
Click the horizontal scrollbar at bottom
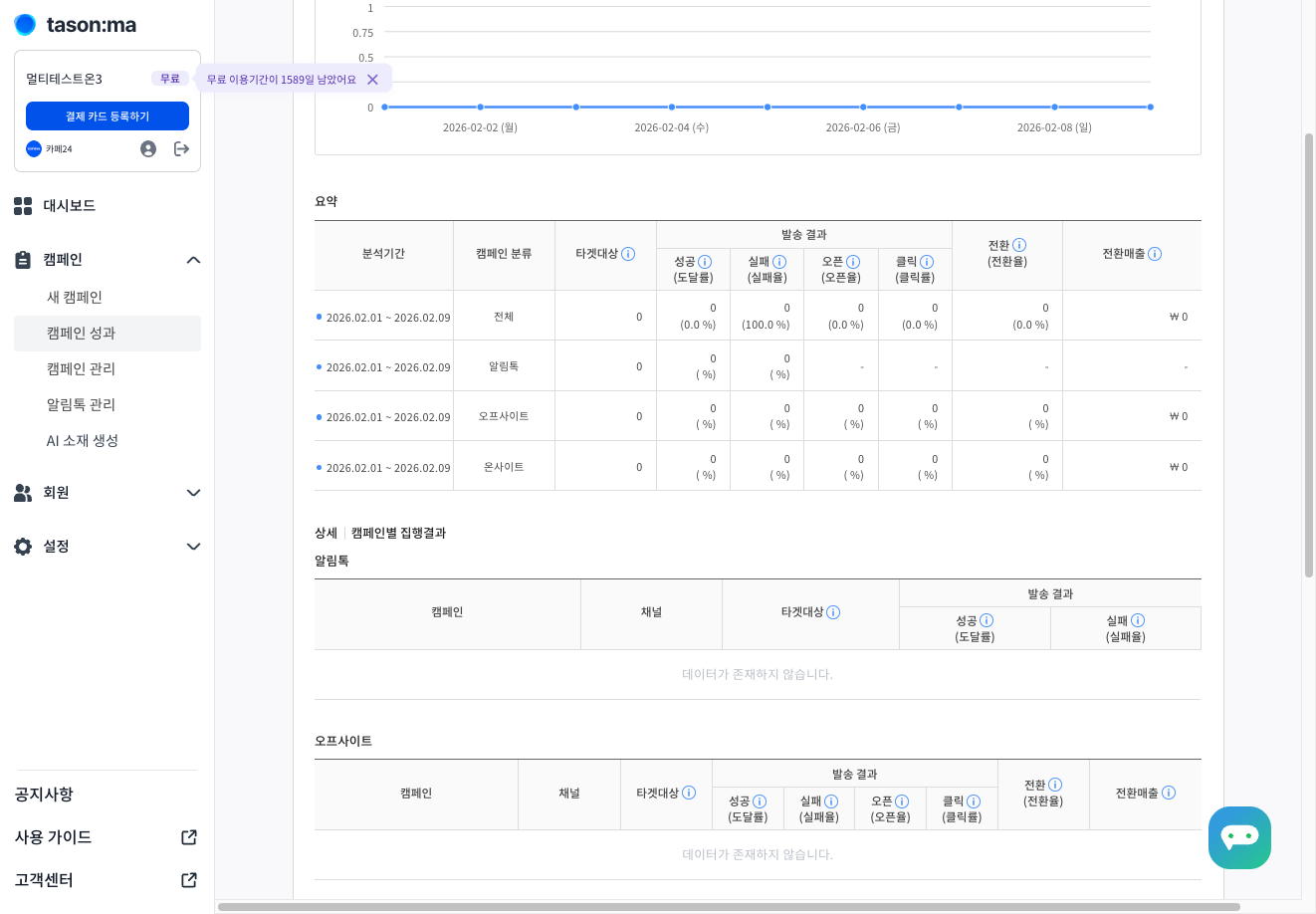pos(729,907)
